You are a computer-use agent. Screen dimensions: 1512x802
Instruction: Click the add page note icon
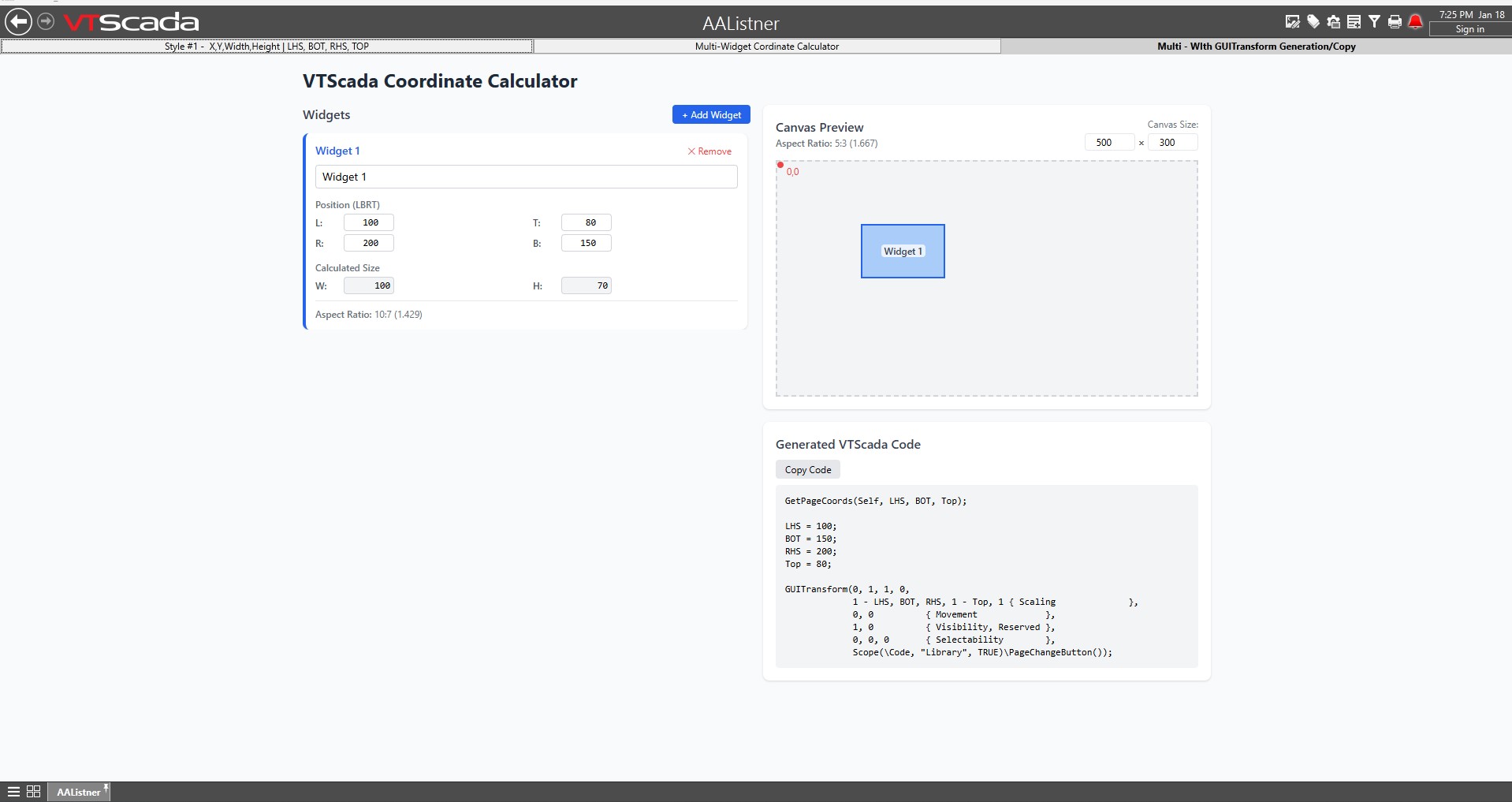tap(1354, 22)
